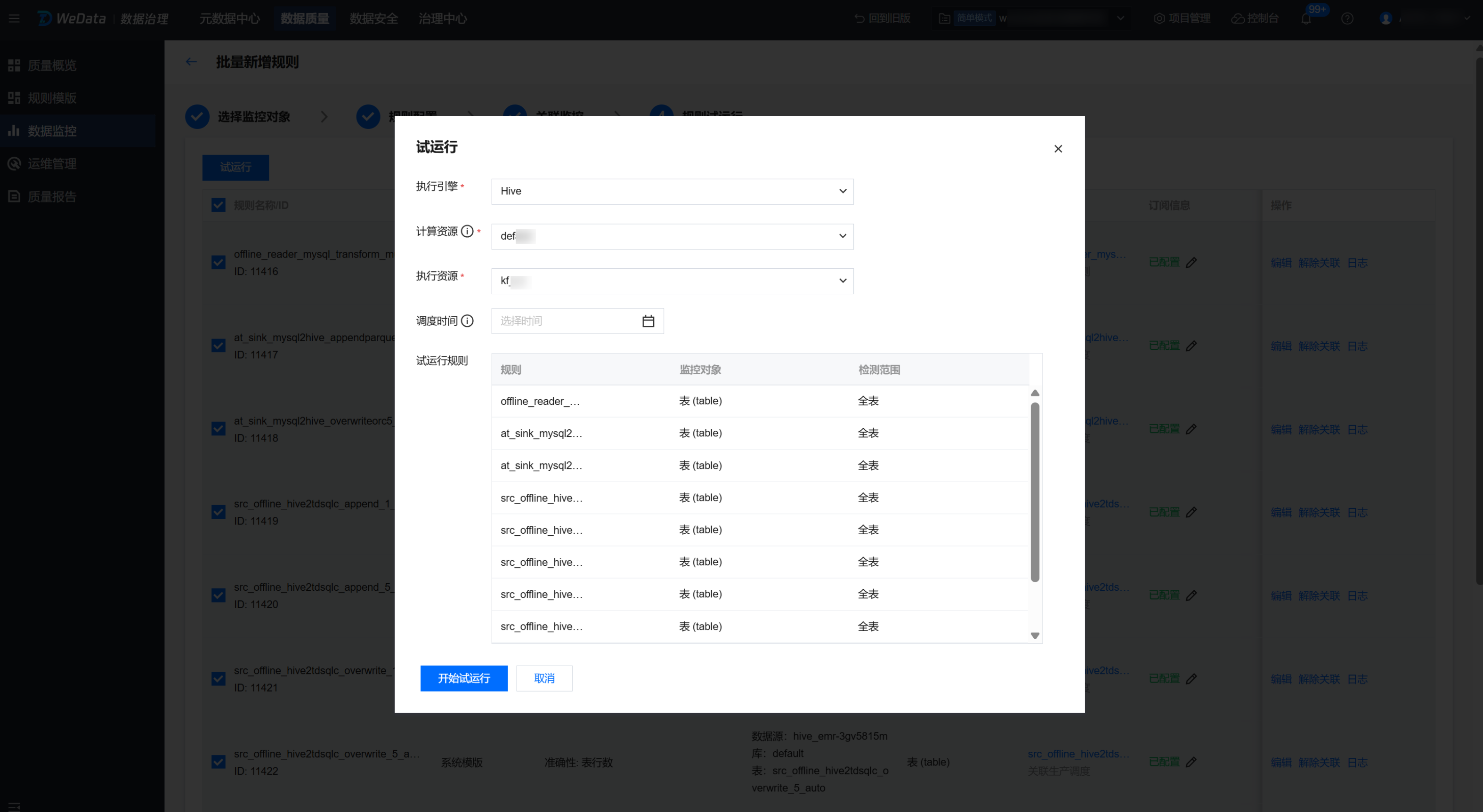This screenshot has height=812, width=1483.
Task: Toggle checkbox for rule ID 11418
Action: 218,429
